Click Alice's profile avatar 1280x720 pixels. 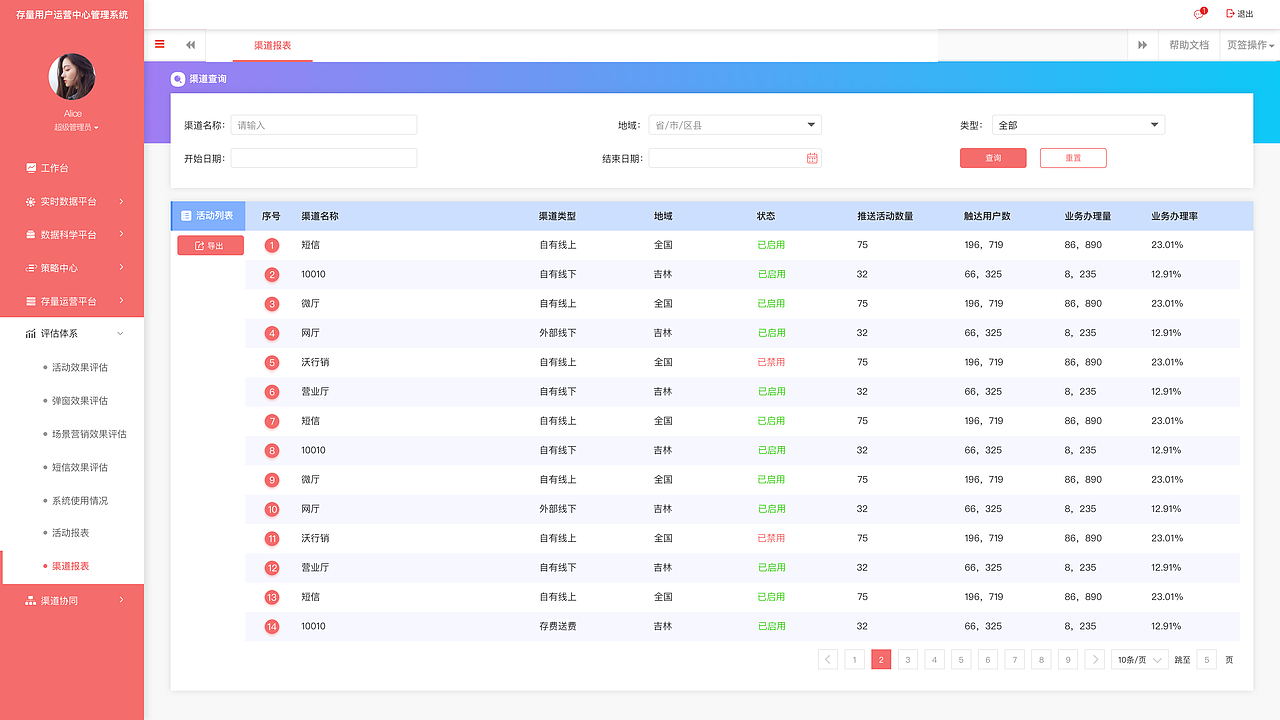point(72,77)
